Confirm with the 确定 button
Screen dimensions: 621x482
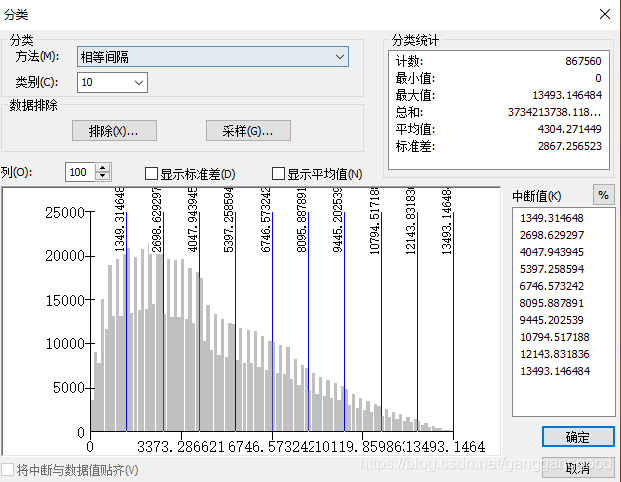(578, 437)
